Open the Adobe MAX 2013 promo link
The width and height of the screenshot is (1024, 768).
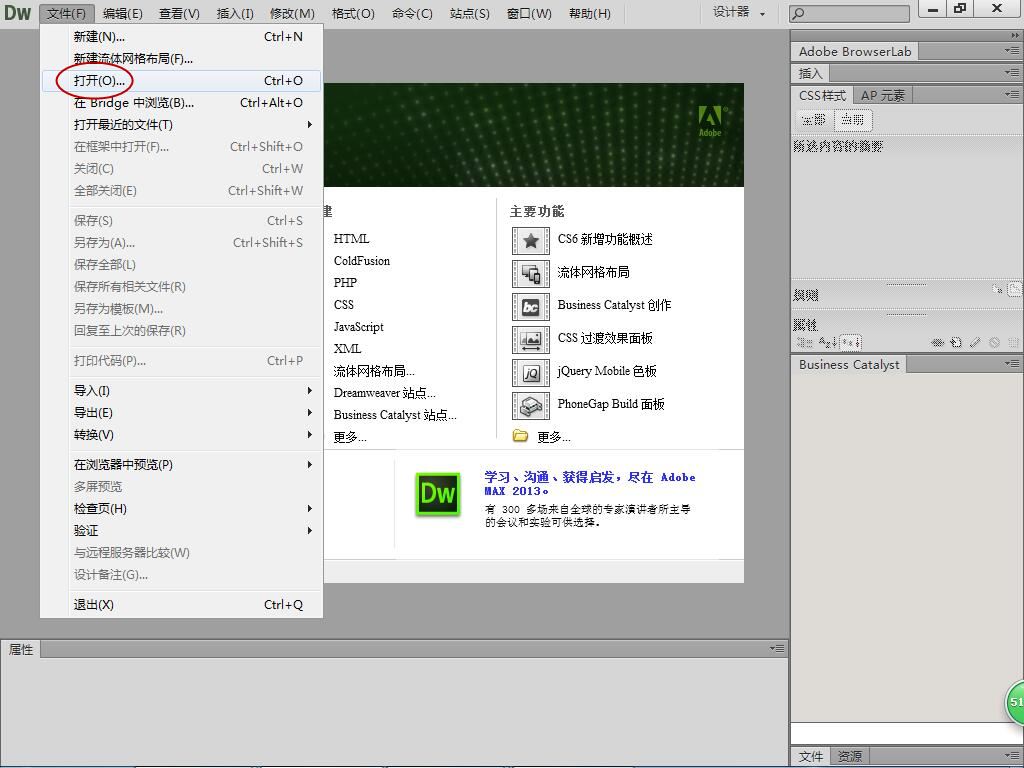pos(589,484)
